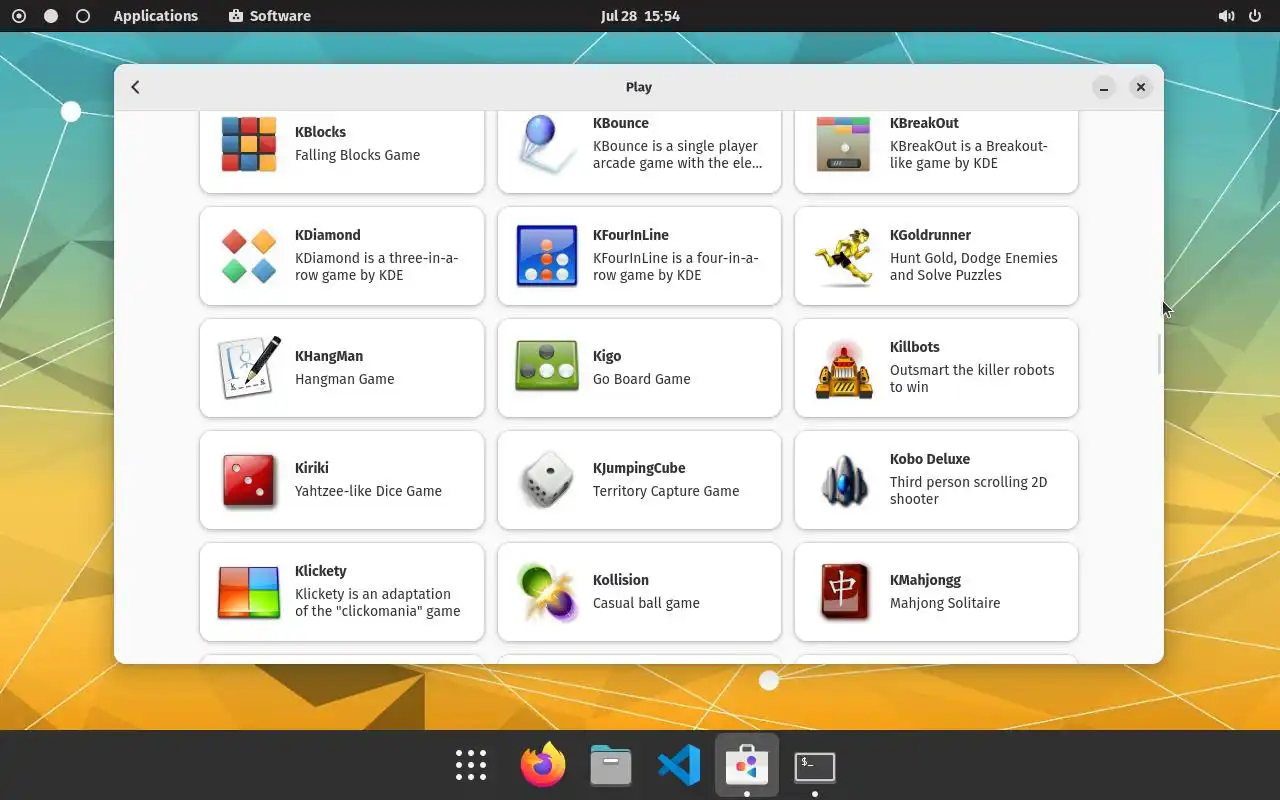Open the KFourInLine app title

tap(631, 235)
